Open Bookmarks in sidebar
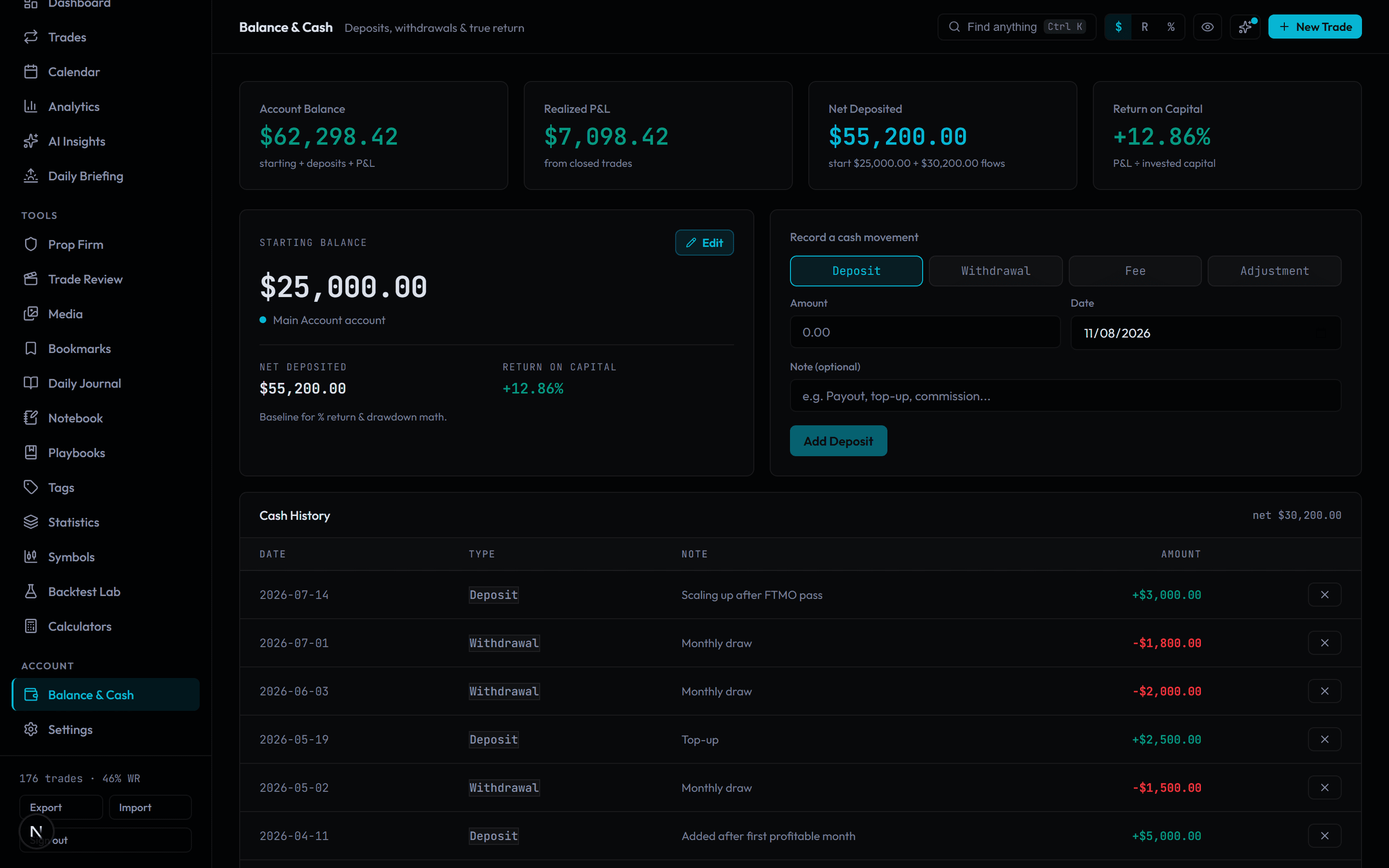Image resolution: width=1389 pixels, height=868 pixels. (106, 349)
